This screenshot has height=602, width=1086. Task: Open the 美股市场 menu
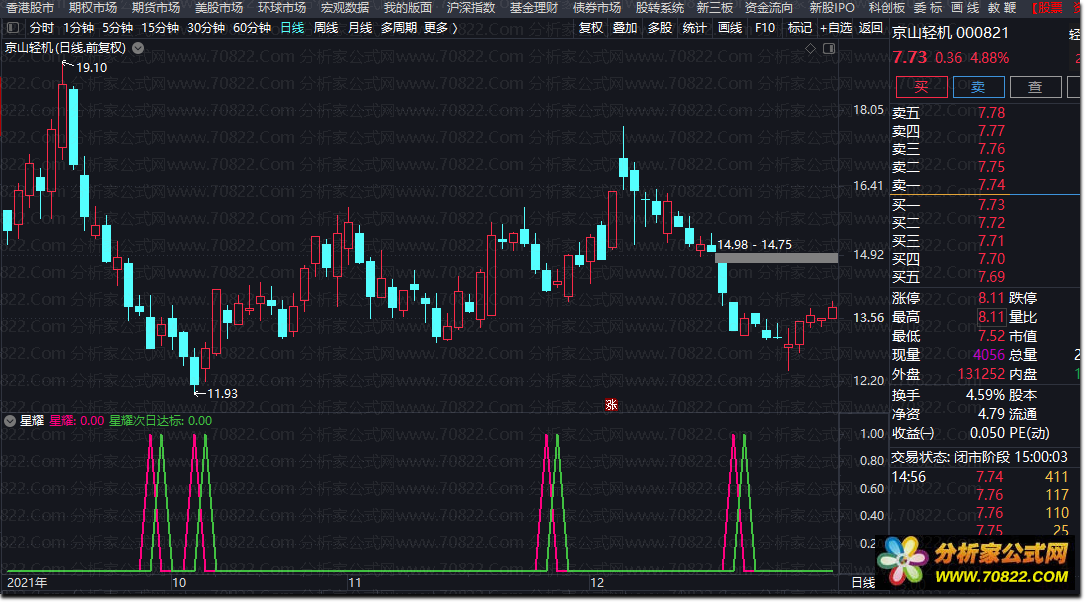click(219, 8)
